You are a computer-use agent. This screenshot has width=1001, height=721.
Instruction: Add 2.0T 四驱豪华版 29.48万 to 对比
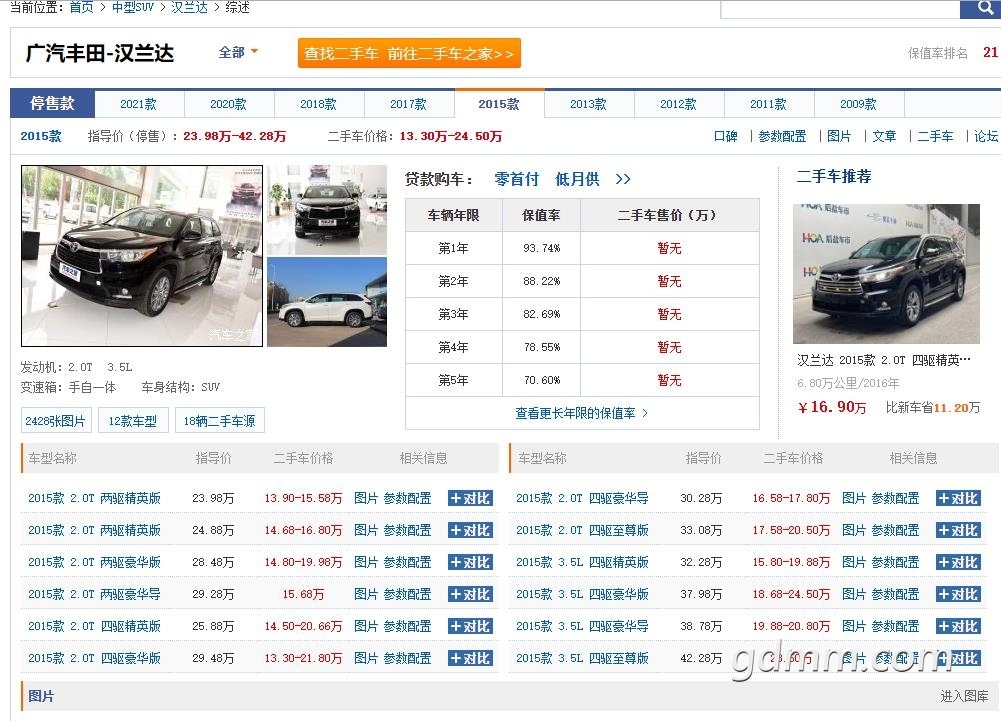470,658
